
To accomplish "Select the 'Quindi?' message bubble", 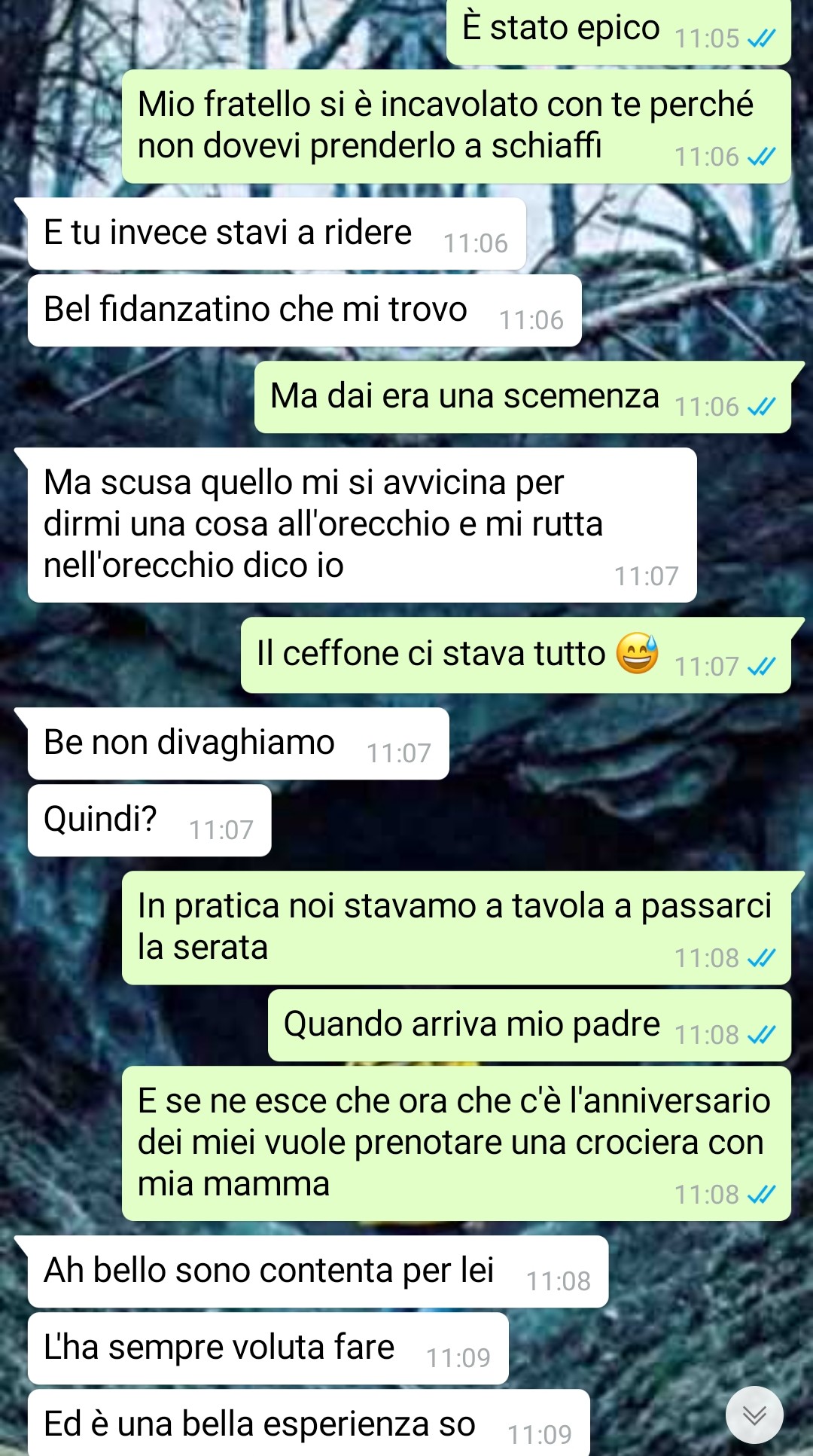I will point(149,820).
